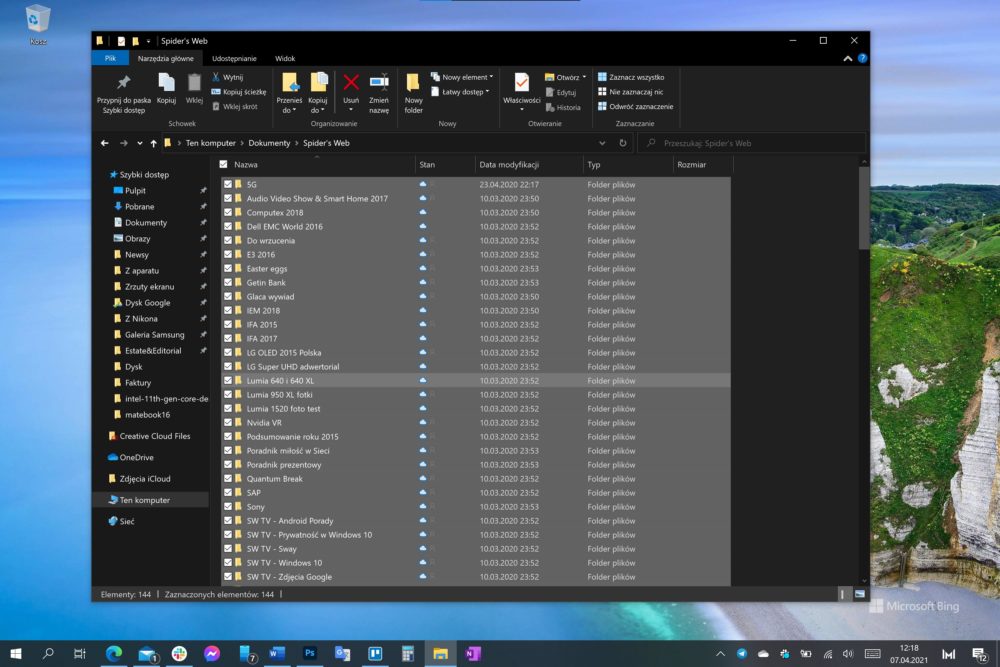Open the Kopiuj do dropdown
The width and height of the screenshot is (1000, 667).
[317, 105]
